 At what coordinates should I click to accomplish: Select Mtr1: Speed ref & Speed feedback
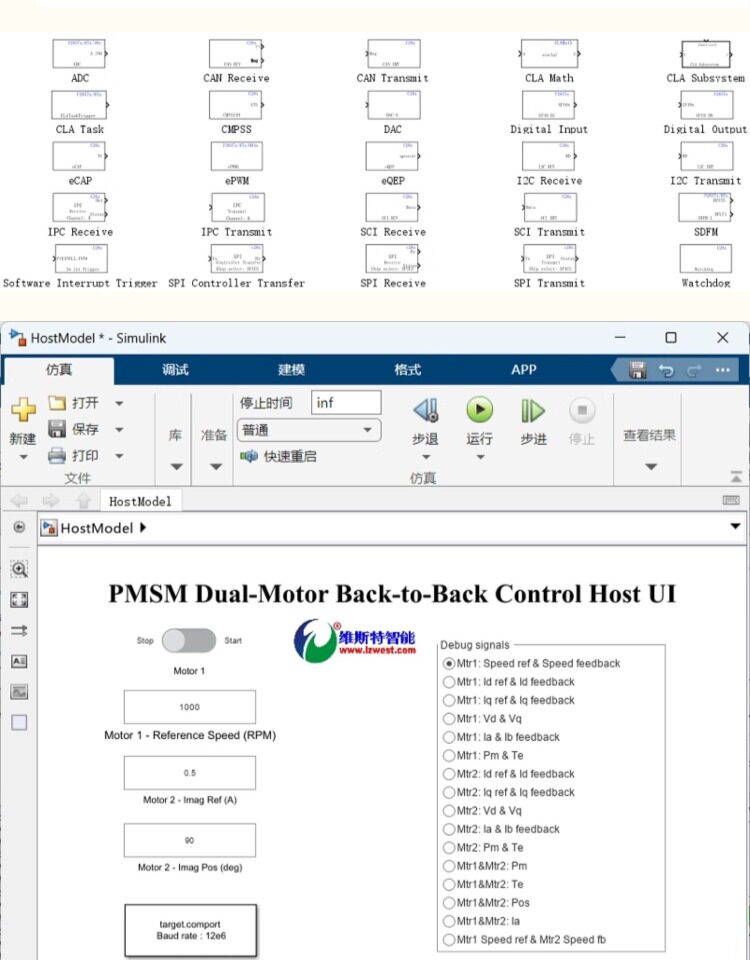[531, 663]
